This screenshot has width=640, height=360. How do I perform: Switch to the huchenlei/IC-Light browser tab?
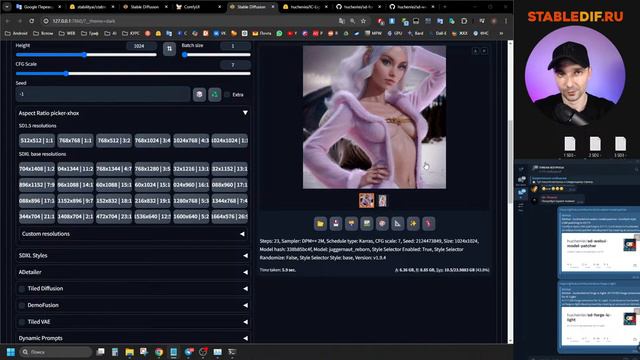pyautogui.click(x=305, y=7)
